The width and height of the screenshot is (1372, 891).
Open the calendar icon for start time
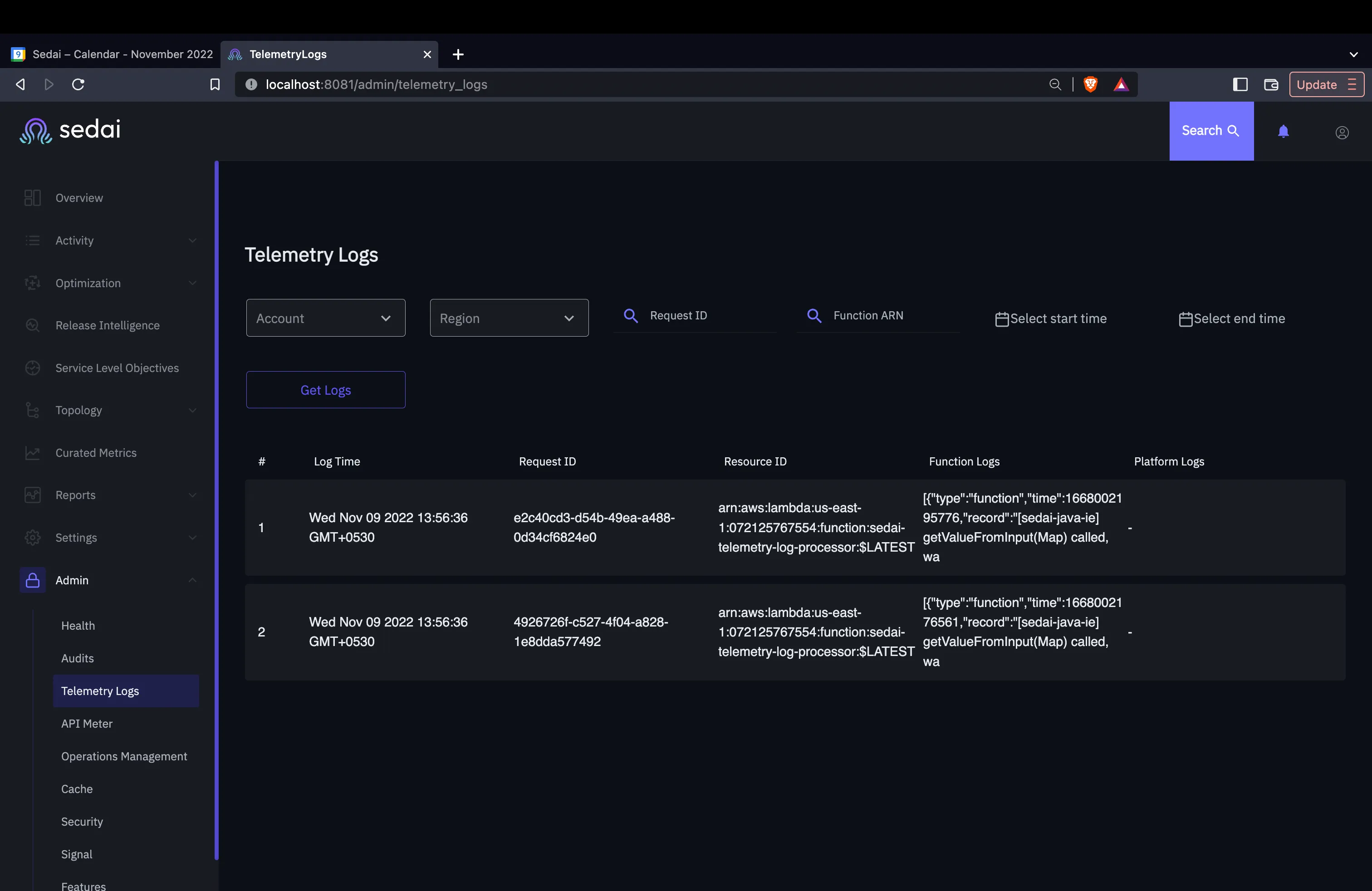click(1002, 319)
